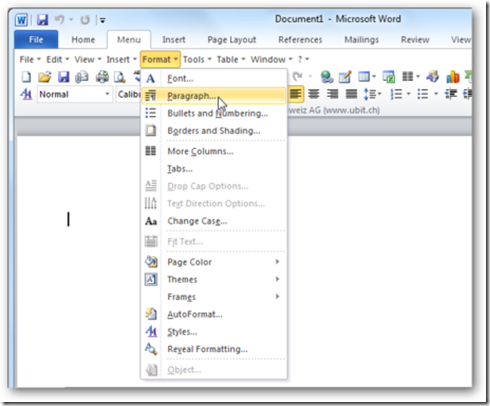Click the Insert Hyperlink globe icon

pyautogui.click(x=327, y=77)
